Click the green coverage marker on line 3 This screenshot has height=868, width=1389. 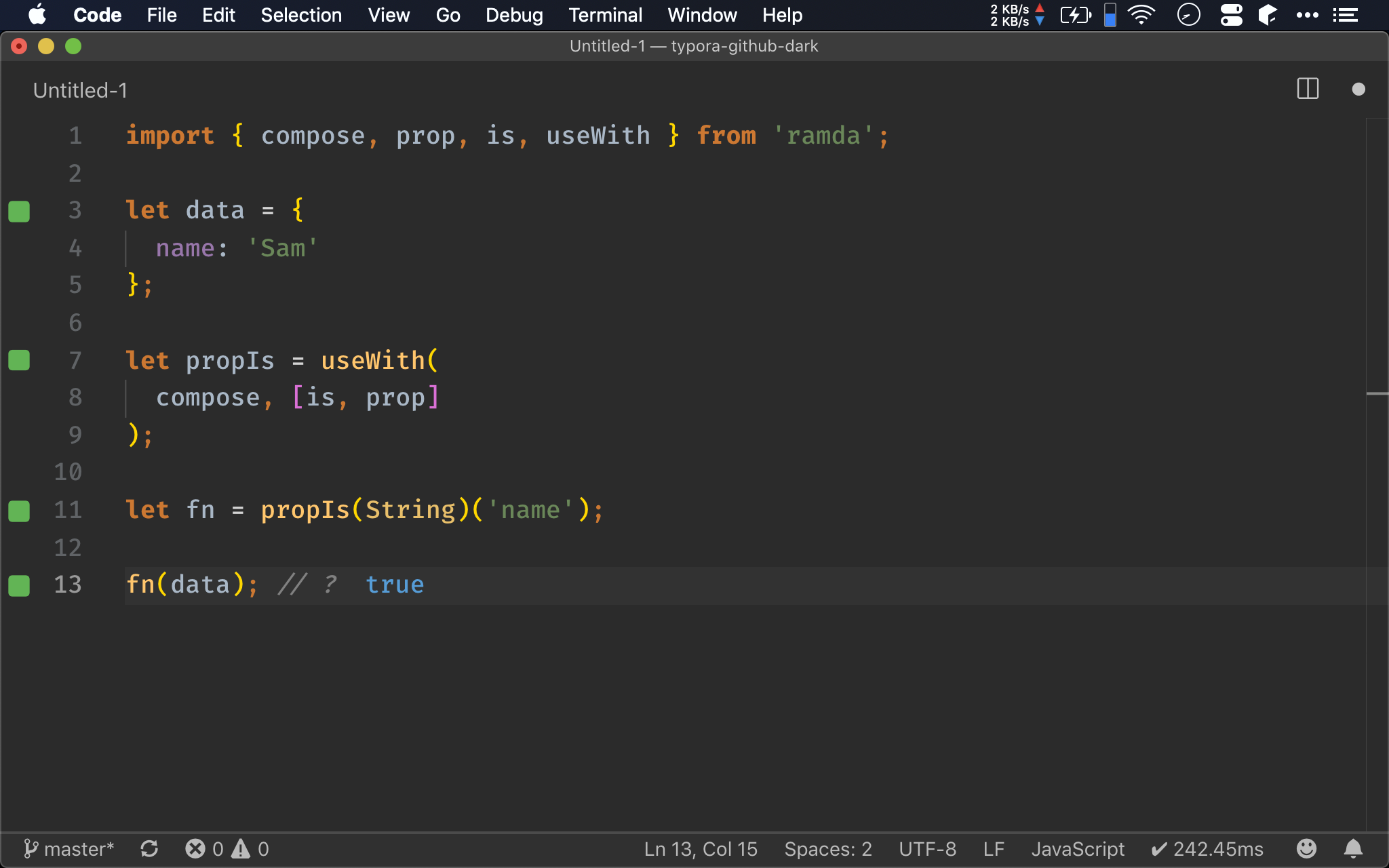pyautogui.click(x=19, y=211)
